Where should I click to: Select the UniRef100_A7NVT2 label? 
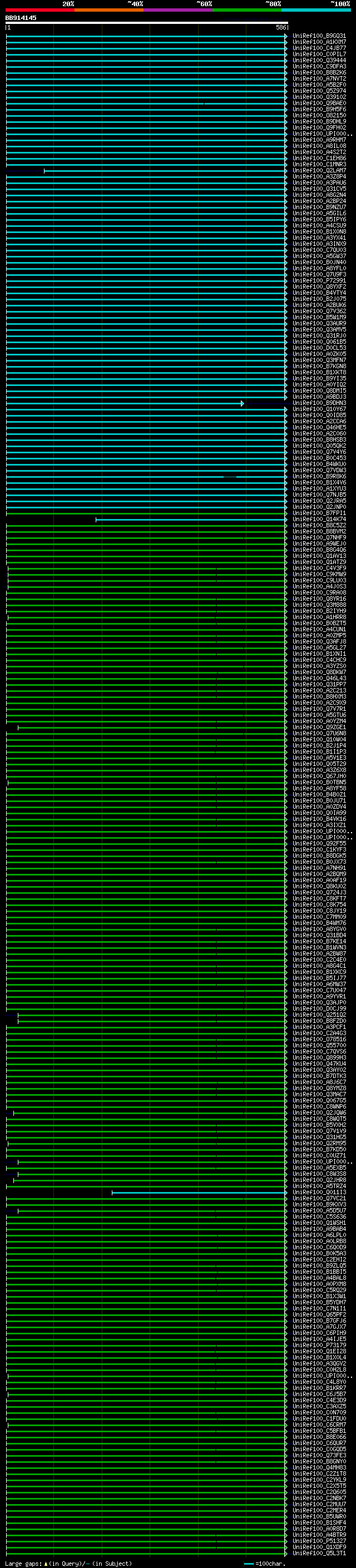[319, 78]
